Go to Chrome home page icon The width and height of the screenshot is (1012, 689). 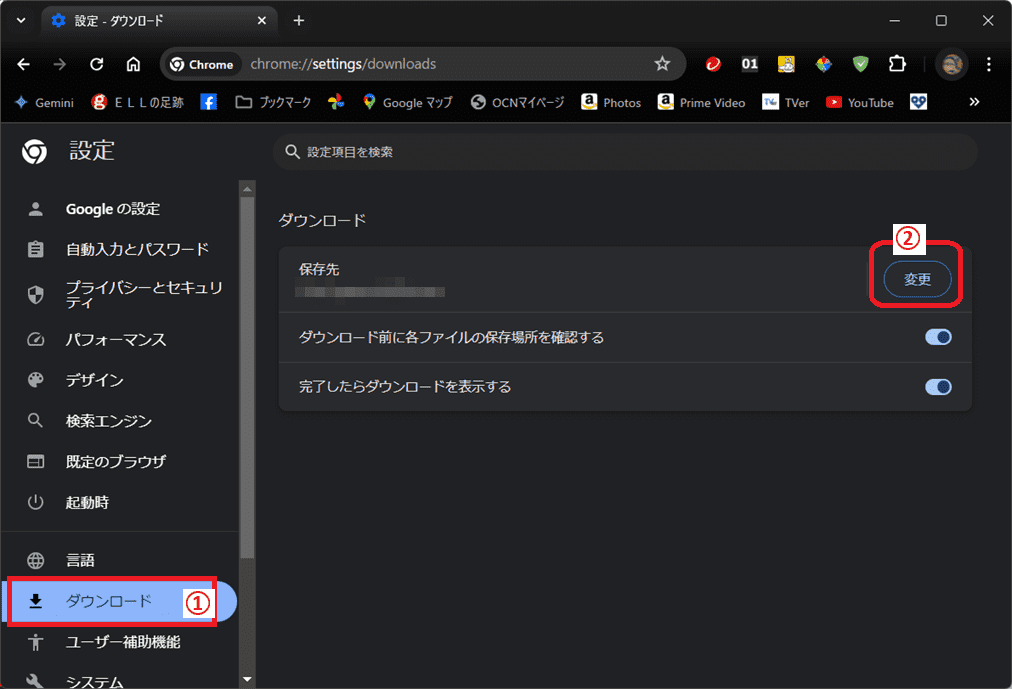coord(133,64)
